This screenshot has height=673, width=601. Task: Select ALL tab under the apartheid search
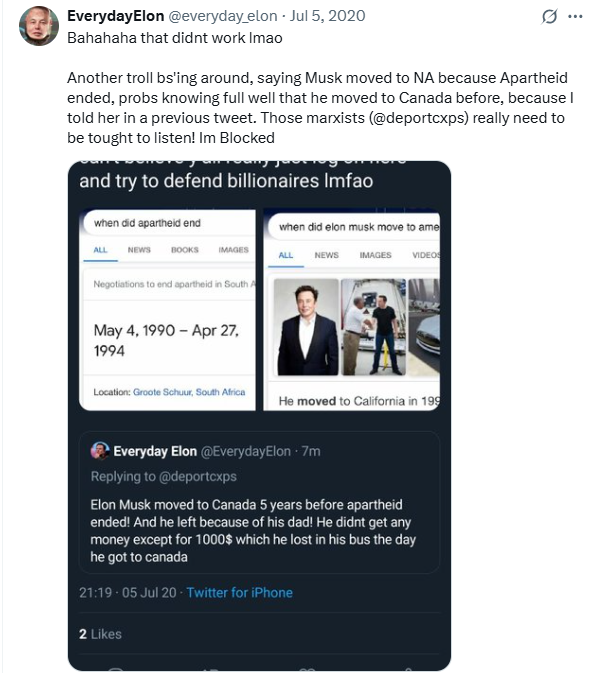pos(101,250)
